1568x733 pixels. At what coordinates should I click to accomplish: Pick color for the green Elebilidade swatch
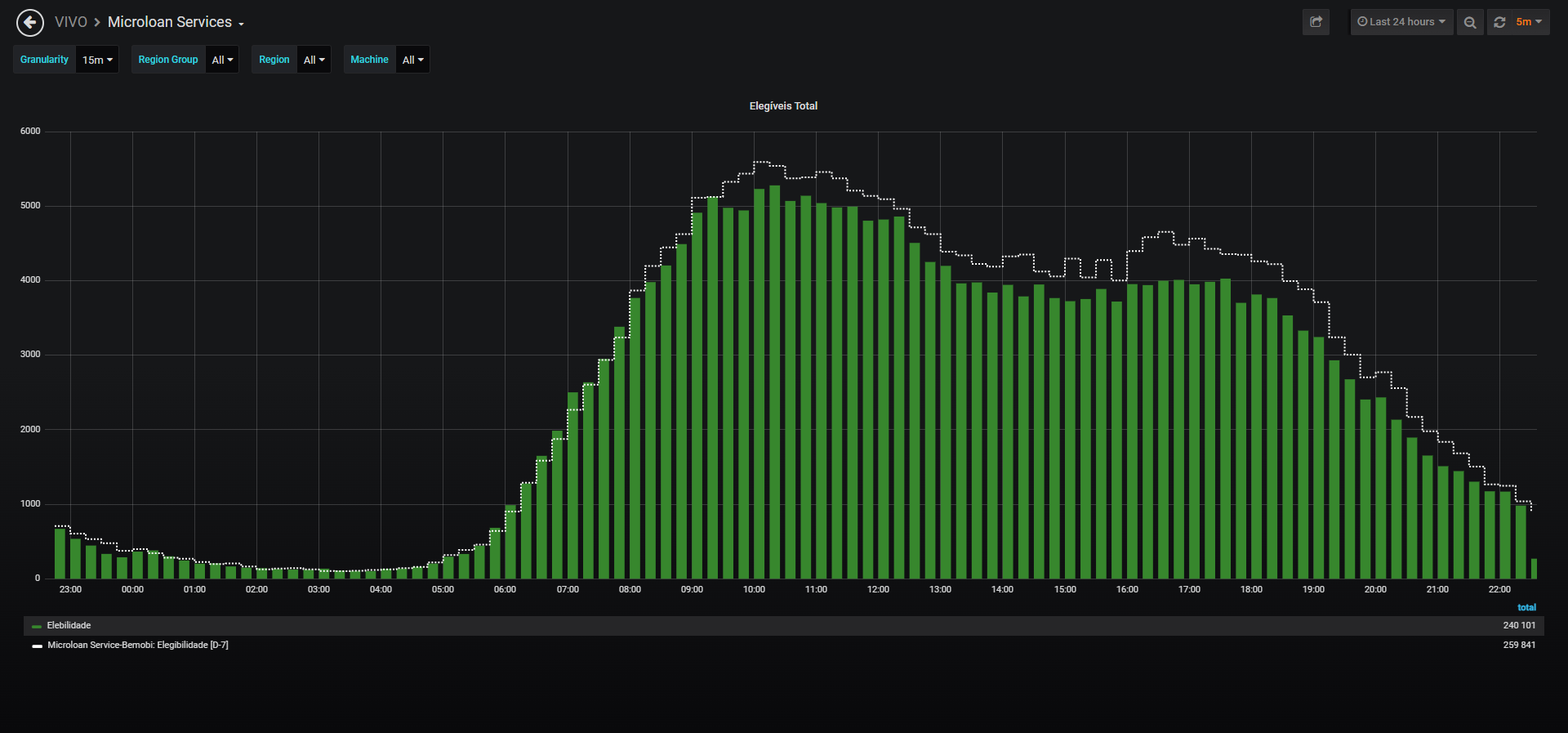[x=37, y=626]
